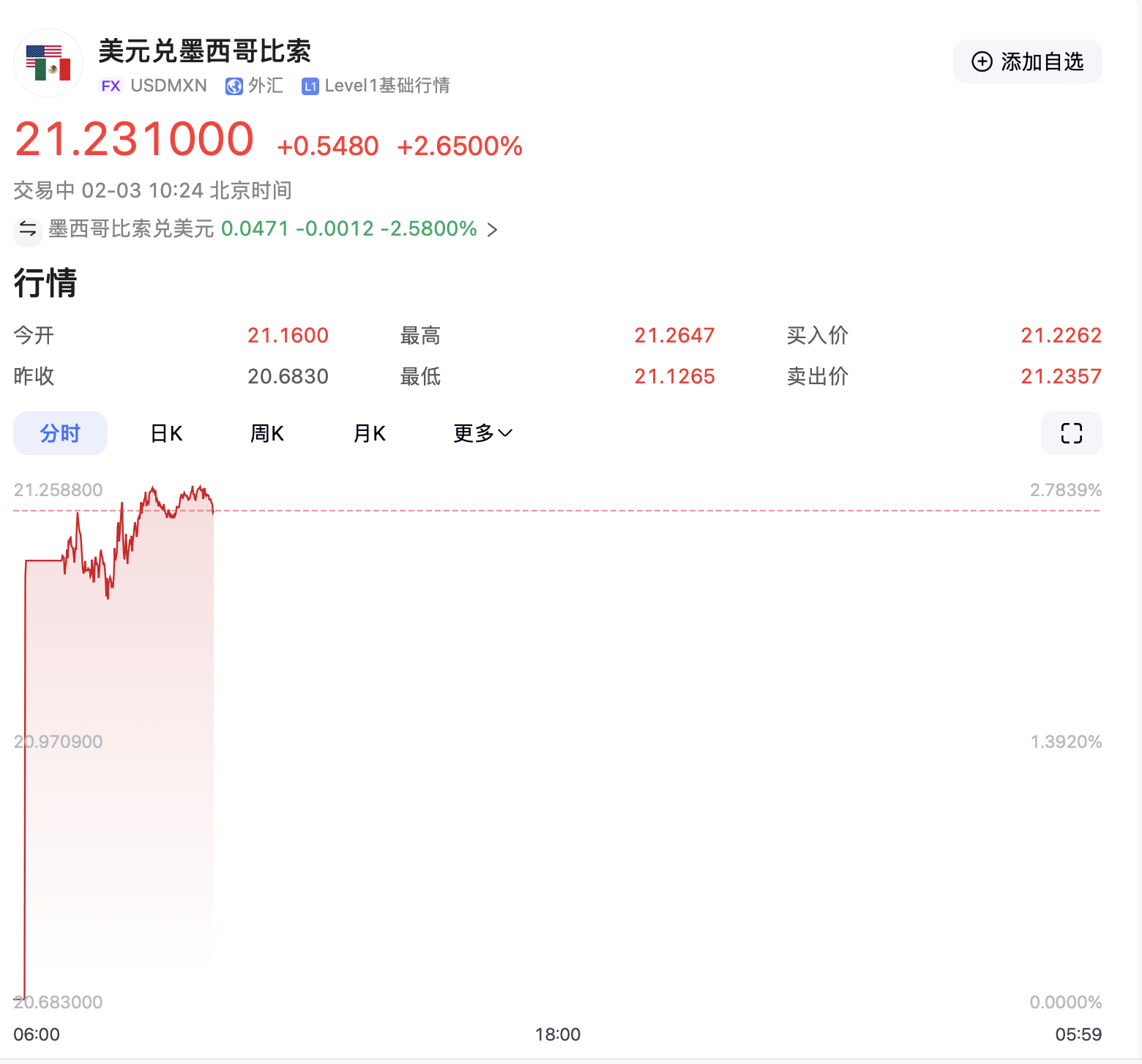Add USDMXN to watchlist via 添加自选
Viewport: 1142px width, 1064px height.
1027,62
